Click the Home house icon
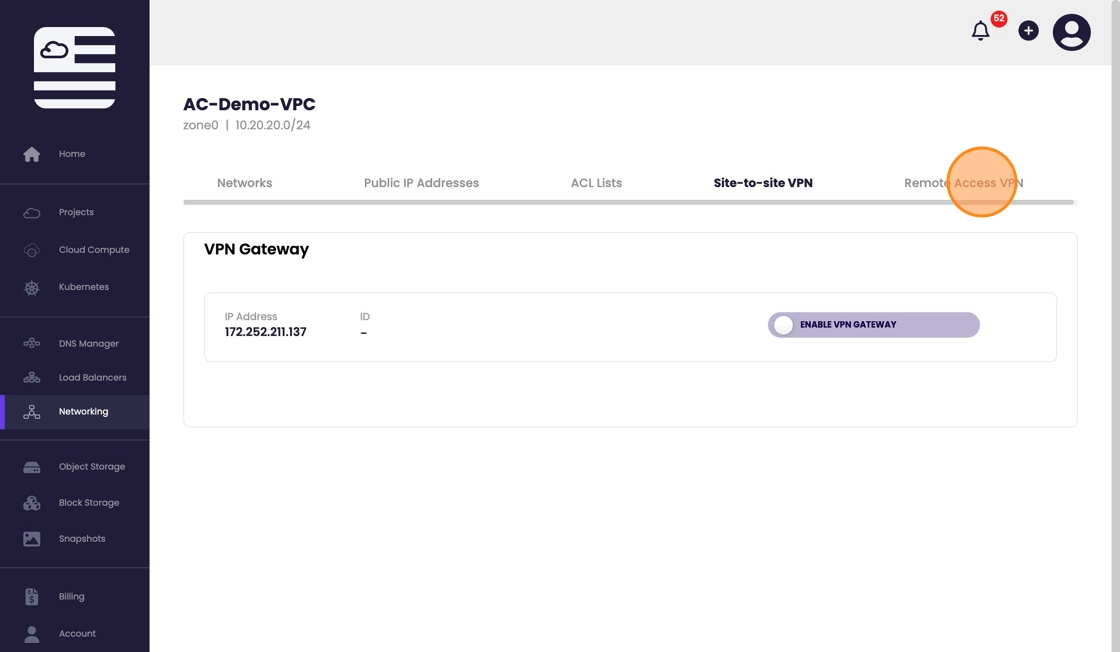1120x652 pixels. (32, 154)
